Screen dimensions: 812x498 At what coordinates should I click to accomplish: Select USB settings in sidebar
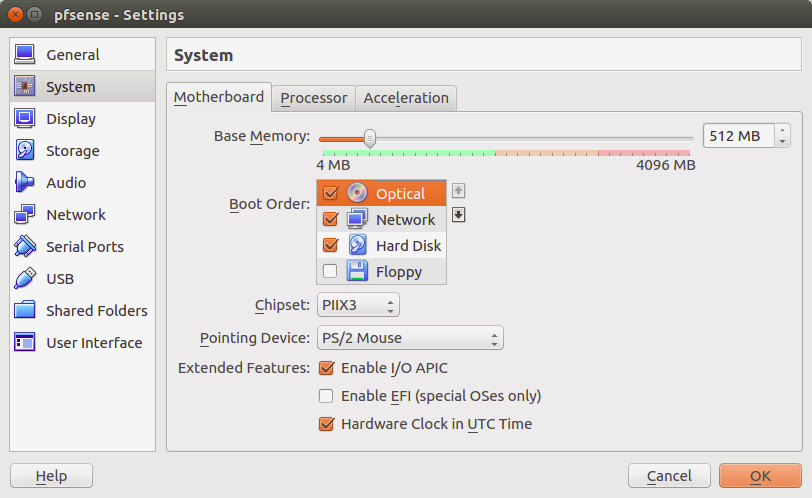(82, 279)
